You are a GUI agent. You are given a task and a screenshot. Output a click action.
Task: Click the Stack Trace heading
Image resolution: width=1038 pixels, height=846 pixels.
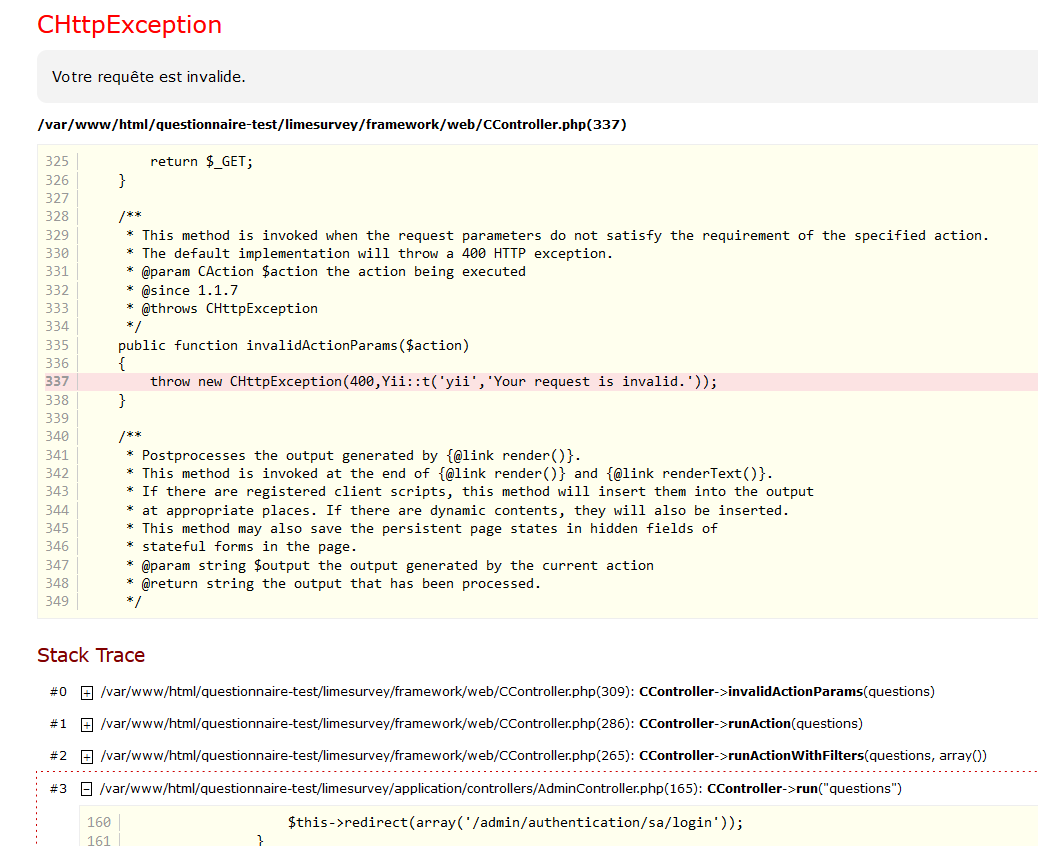91,655
